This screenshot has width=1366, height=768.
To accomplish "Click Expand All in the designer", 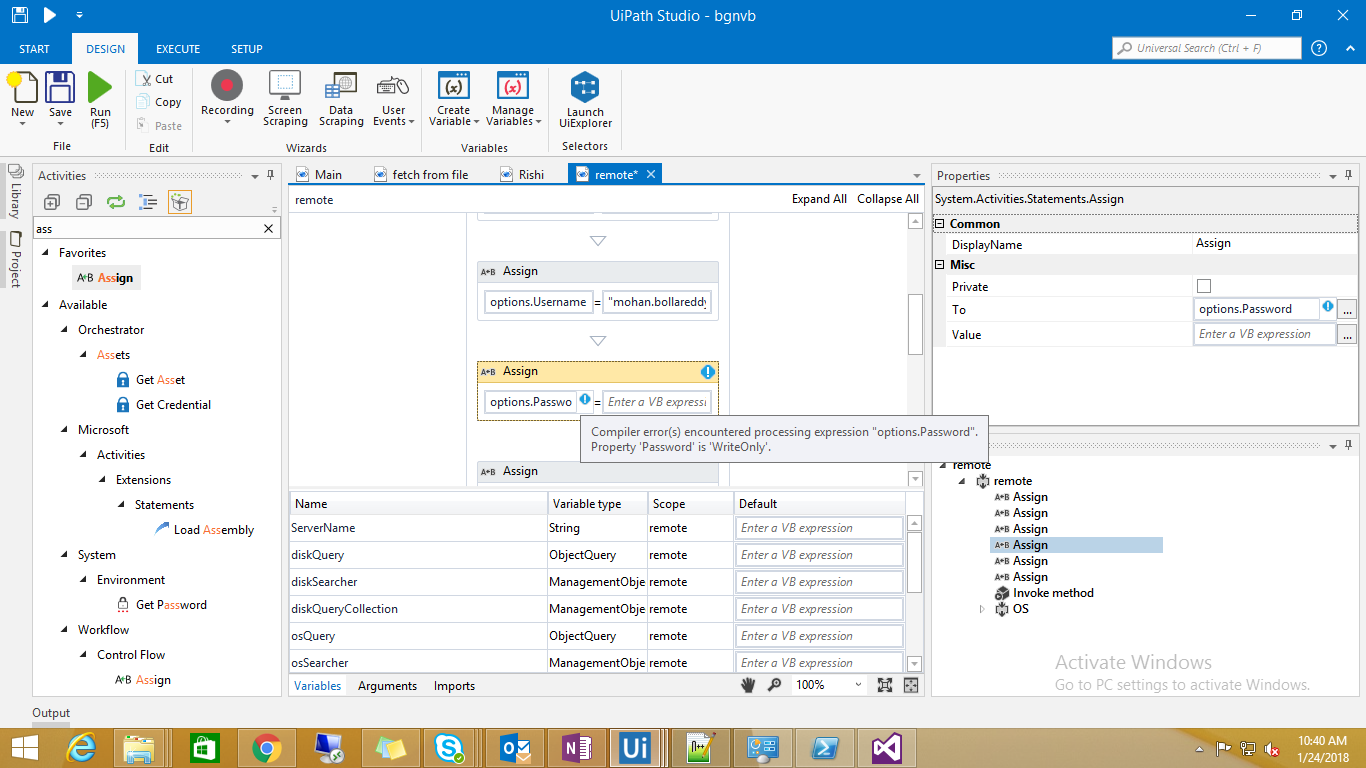I will 819,199.
